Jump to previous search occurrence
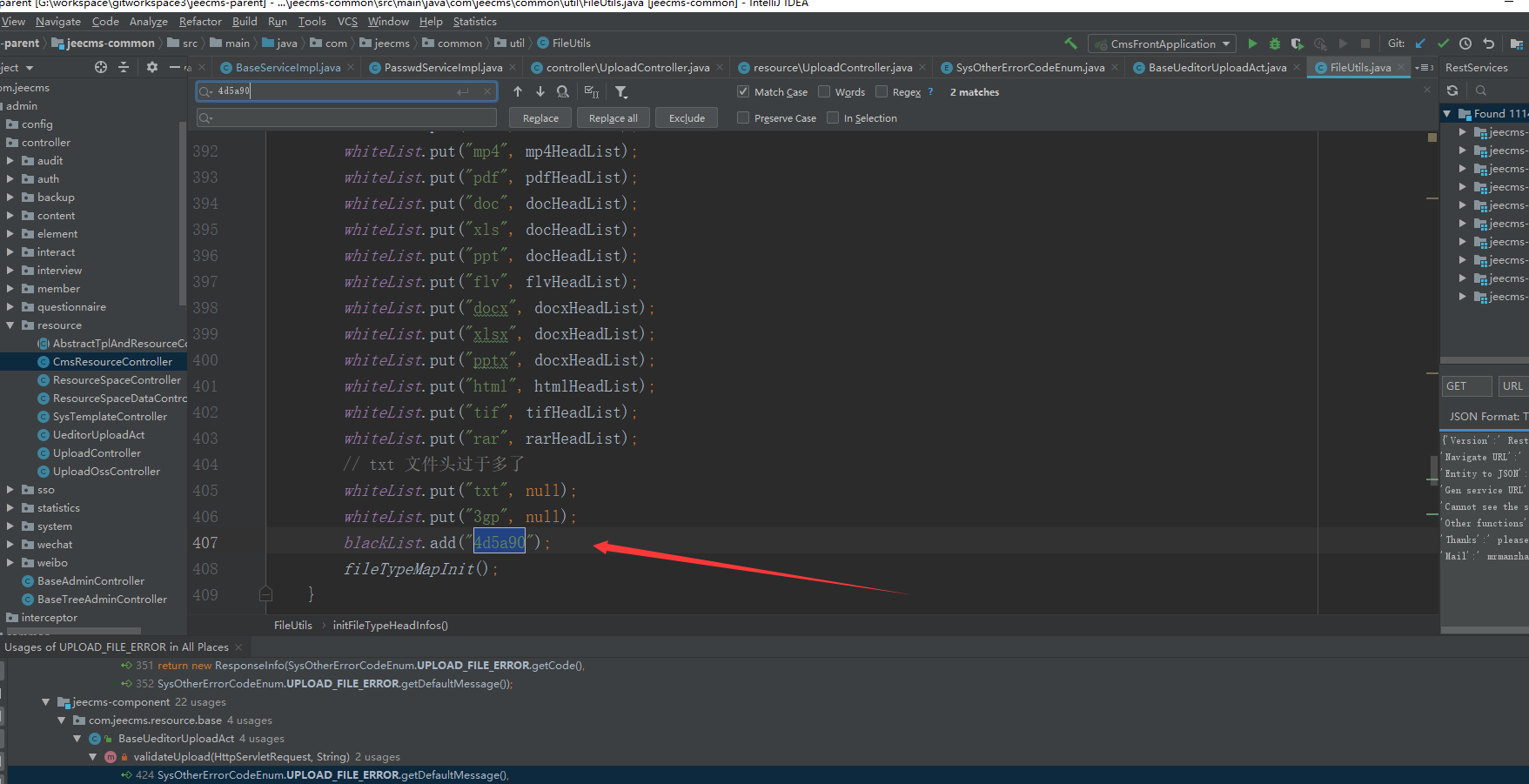The width and height of the screenshot is (1529, 784). pyautogui.click(x=518, y=91)
